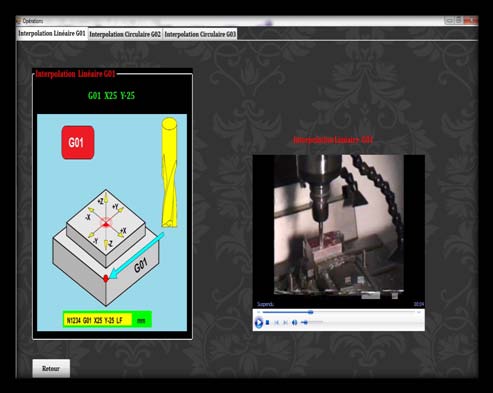Skip to next video track
This screenshot has width=493, height=393.
pyautogui.click(x=285, y=322)
